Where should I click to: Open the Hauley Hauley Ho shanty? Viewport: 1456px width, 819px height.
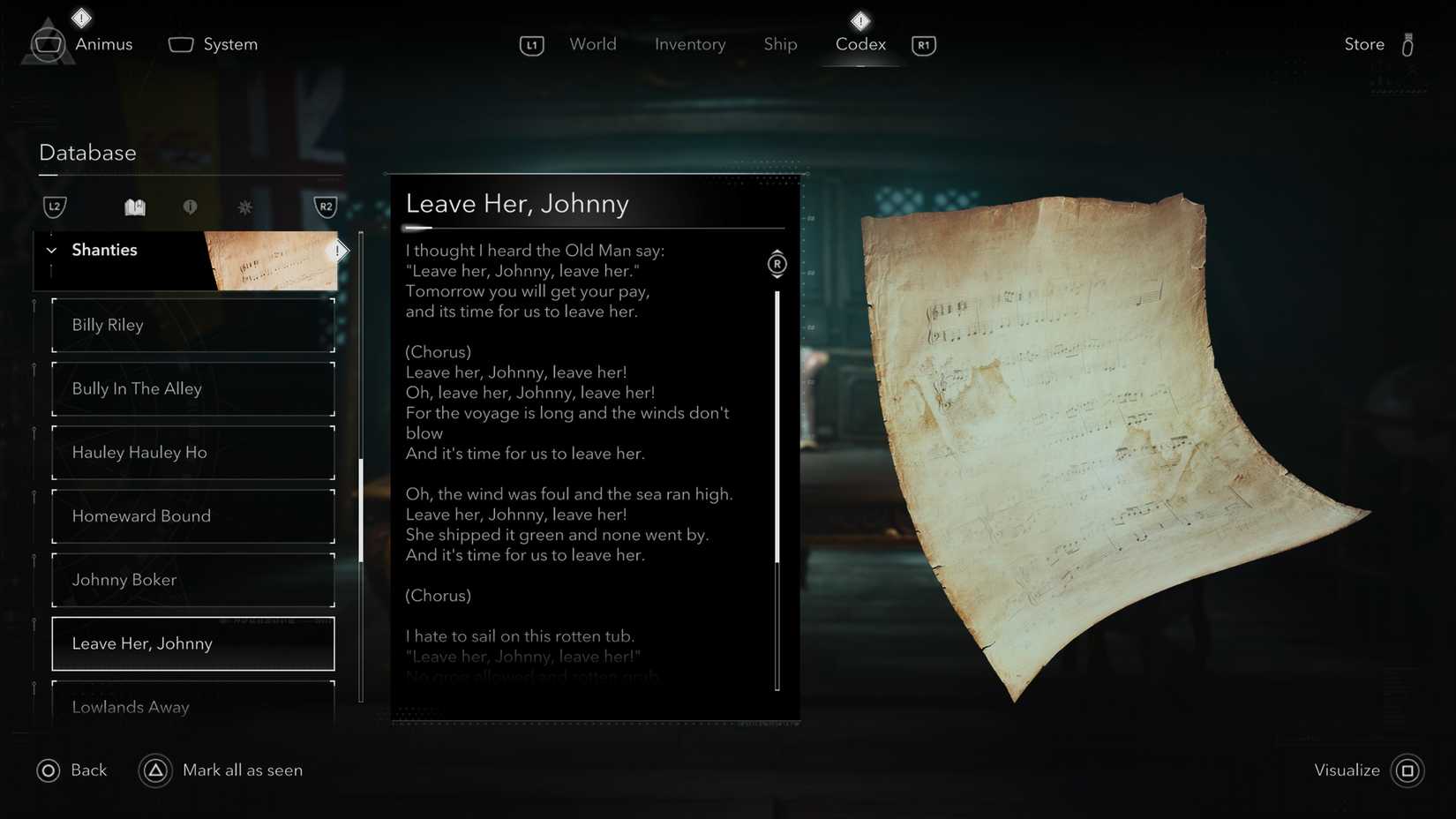click(193, 452)
